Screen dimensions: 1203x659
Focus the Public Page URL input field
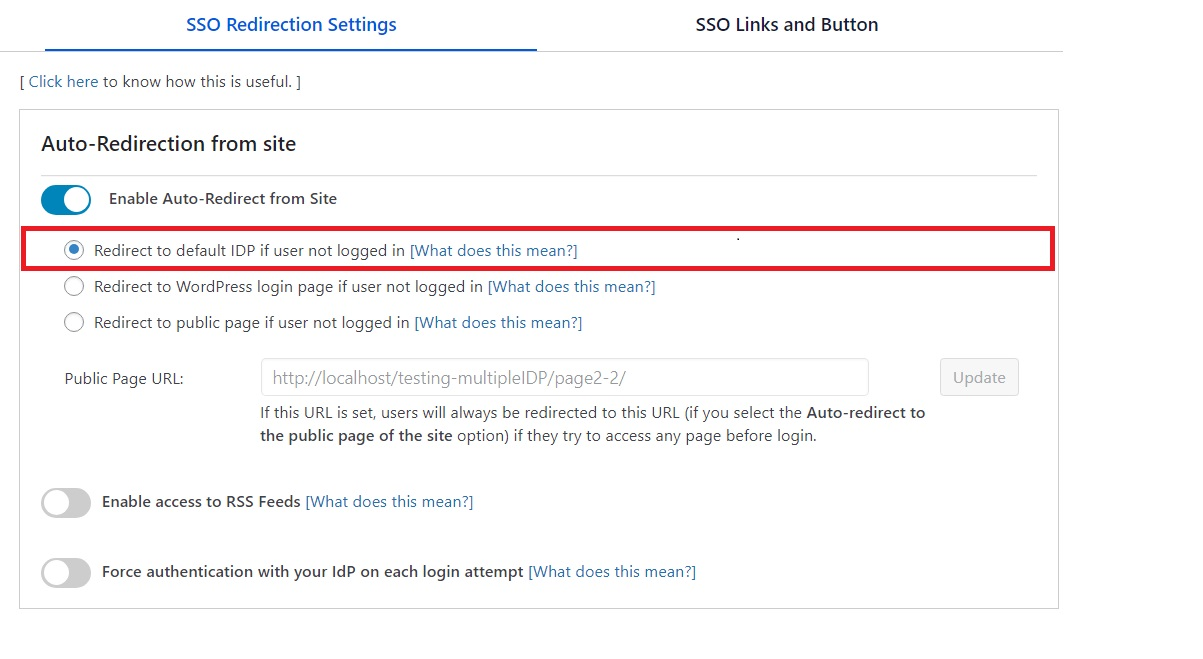(x=564, y=378)
